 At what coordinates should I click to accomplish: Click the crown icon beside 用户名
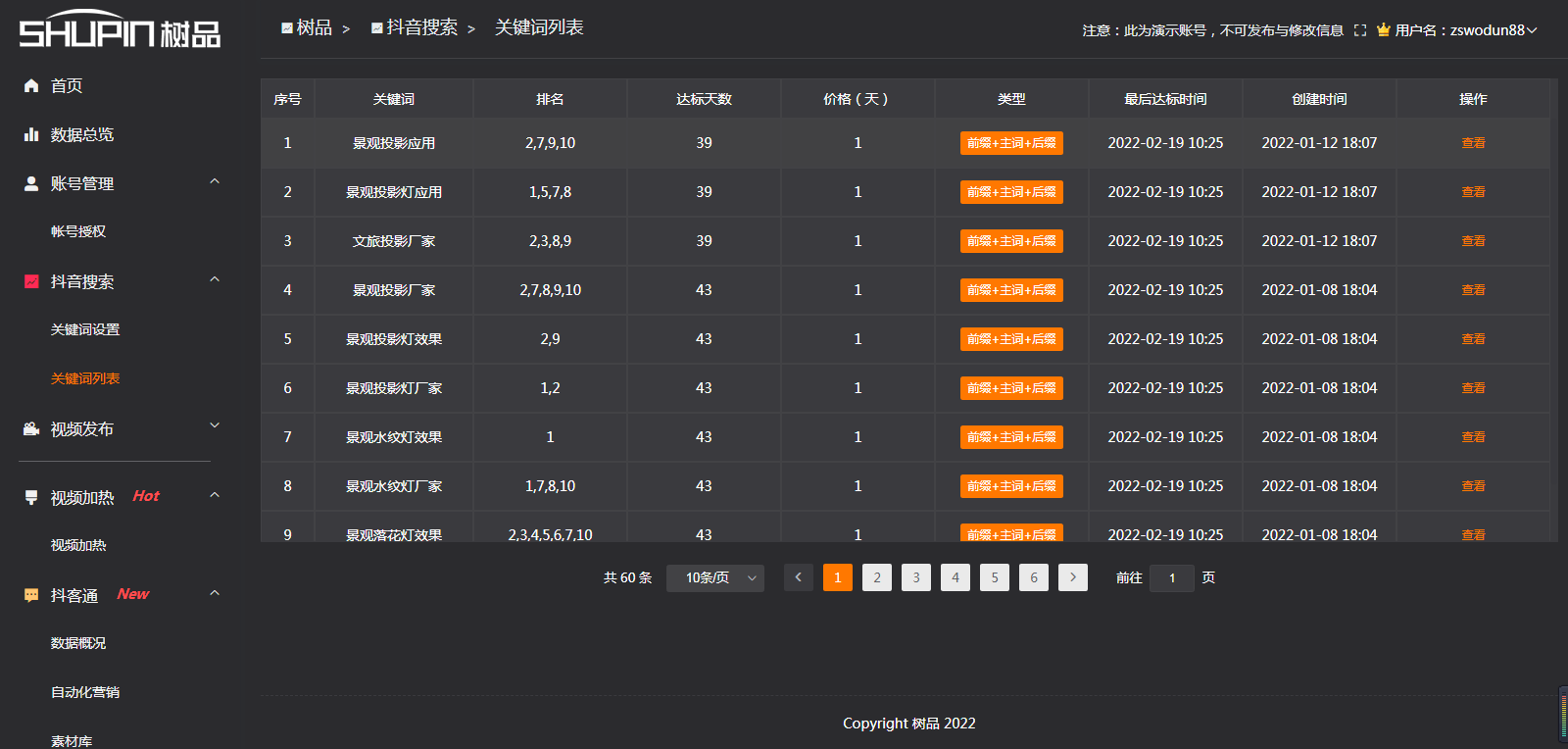(1383, 30)
